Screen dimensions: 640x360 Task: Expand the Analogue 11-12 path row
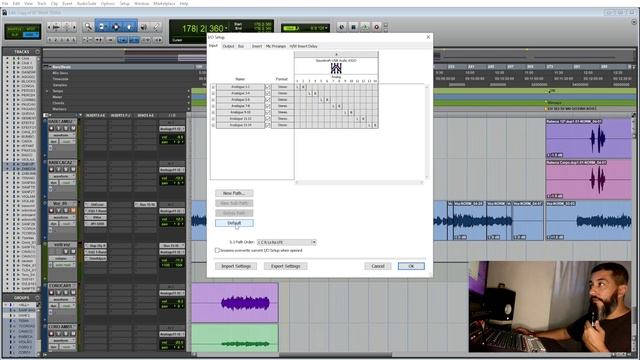213,119
